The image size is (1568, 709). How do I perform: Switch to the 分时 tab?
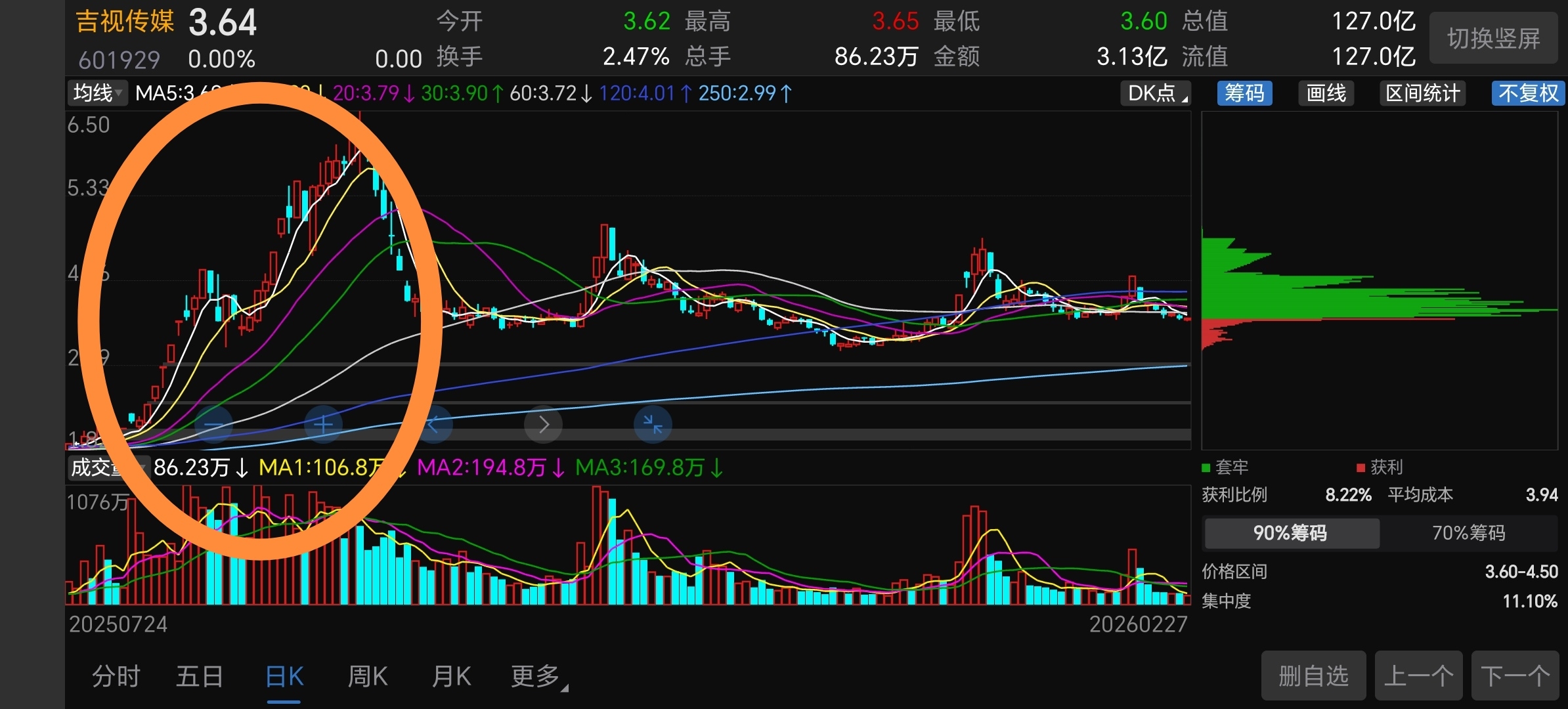pyautogui.click(x=116, y=676)
